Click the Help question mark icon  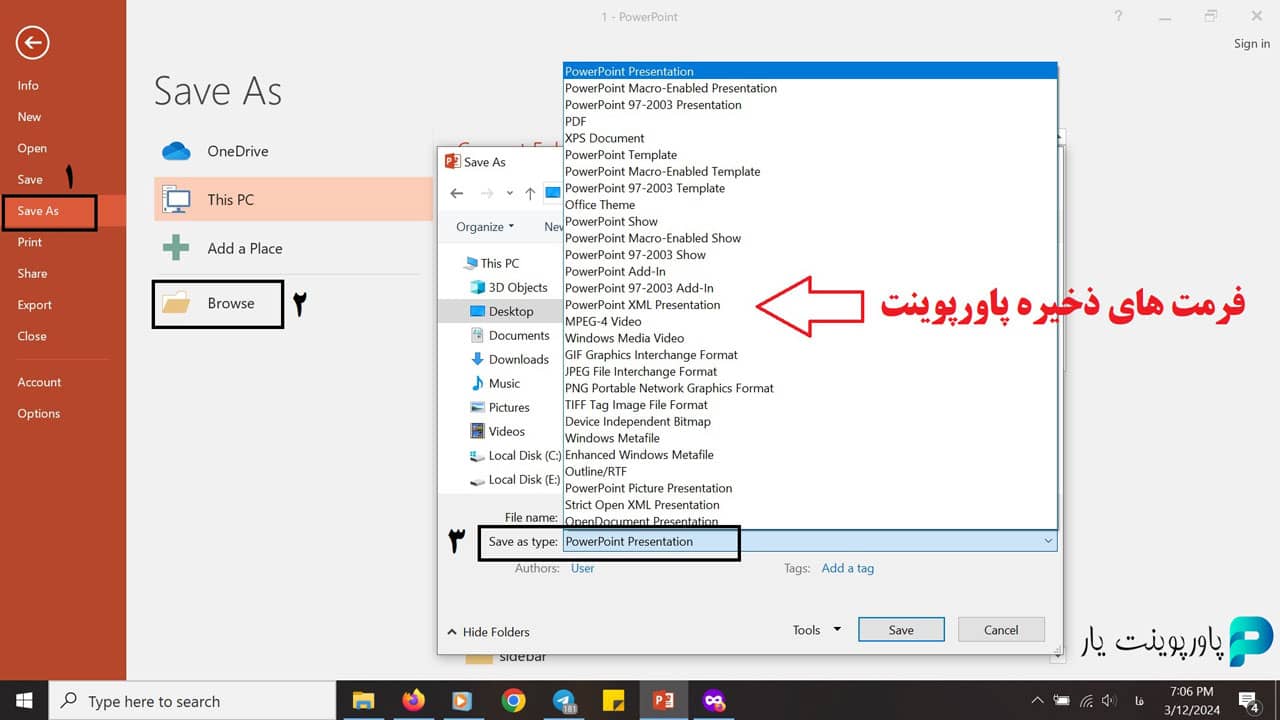tap(1119, 16)
